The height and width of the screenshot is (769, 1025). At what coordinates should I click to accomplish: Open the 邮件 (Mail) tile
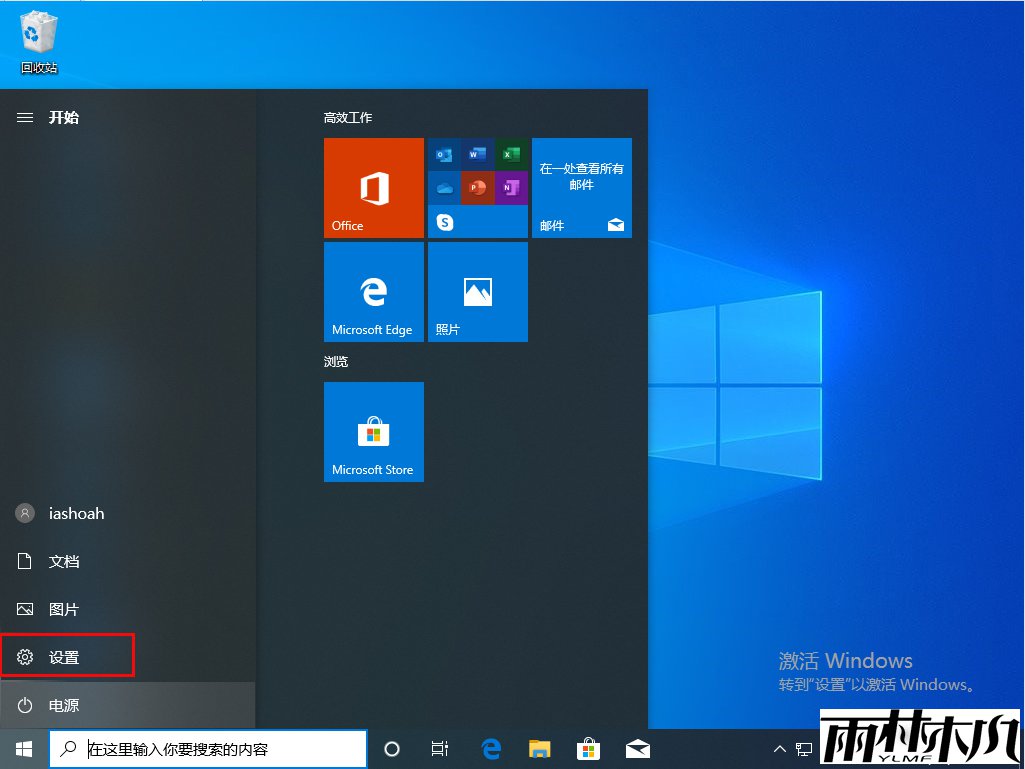(581, 188)
